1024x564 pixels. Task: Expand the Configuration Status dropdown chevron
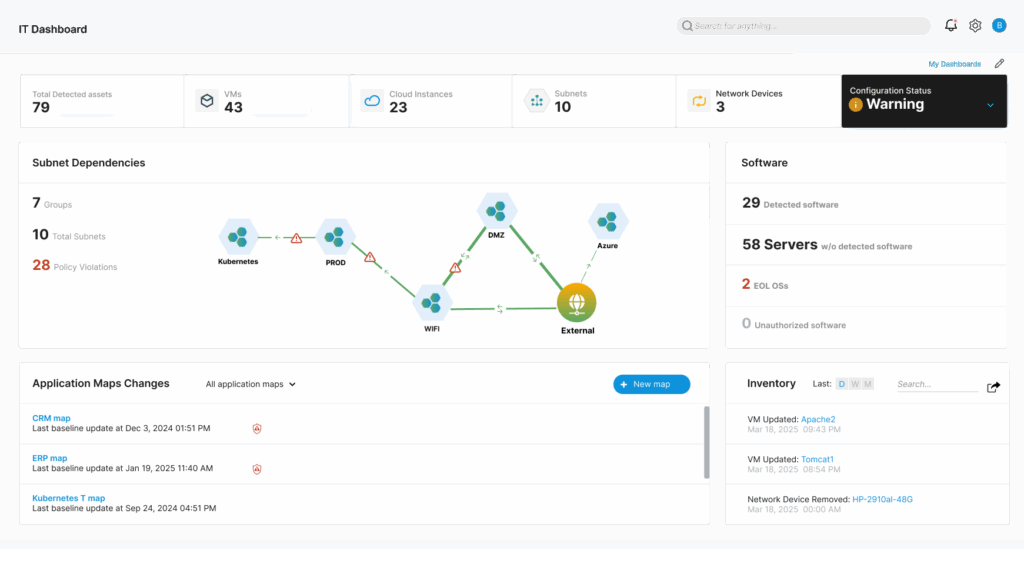[991, 105]
